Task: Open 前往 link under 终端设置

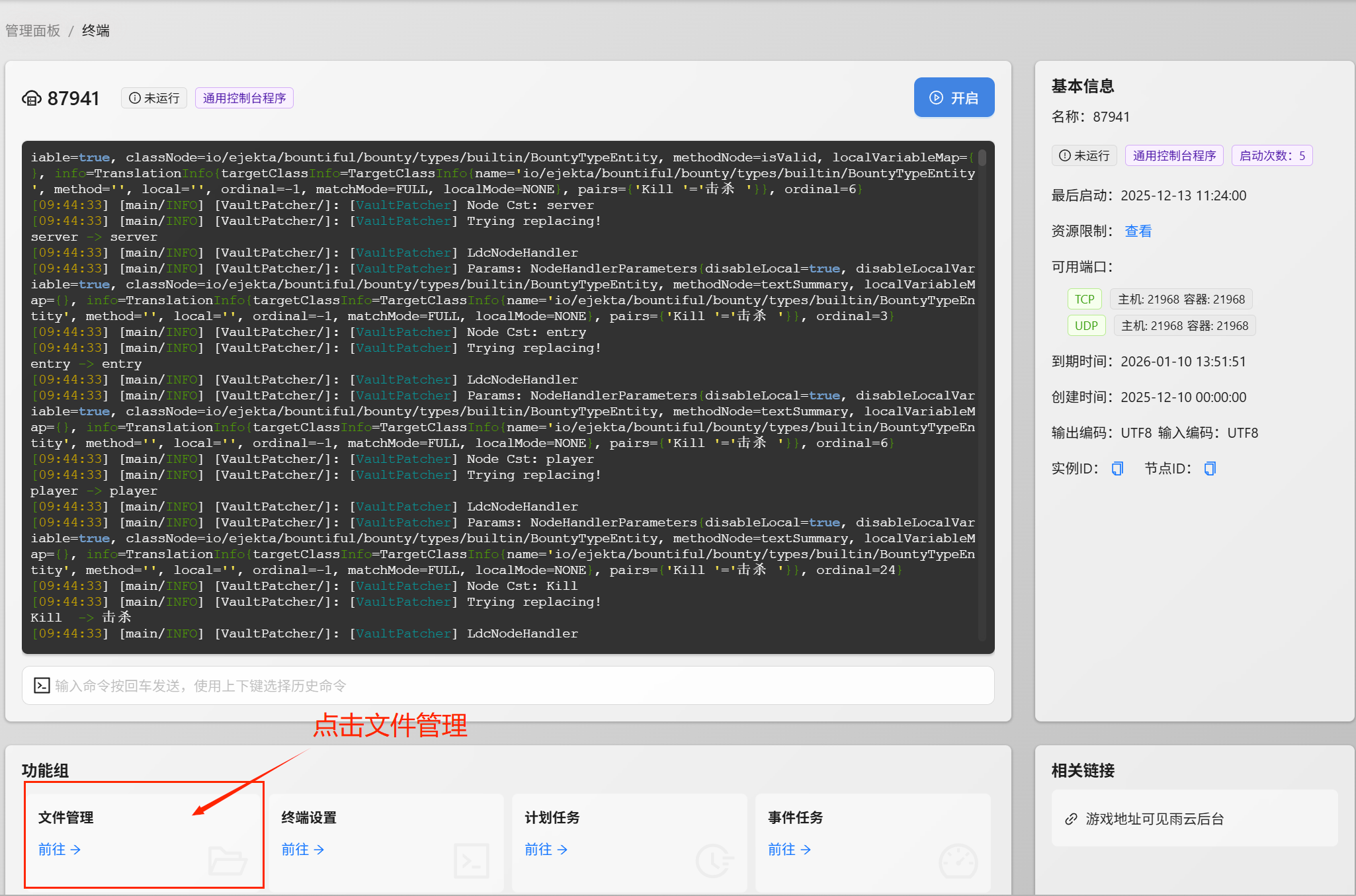Action: [303, 850]
